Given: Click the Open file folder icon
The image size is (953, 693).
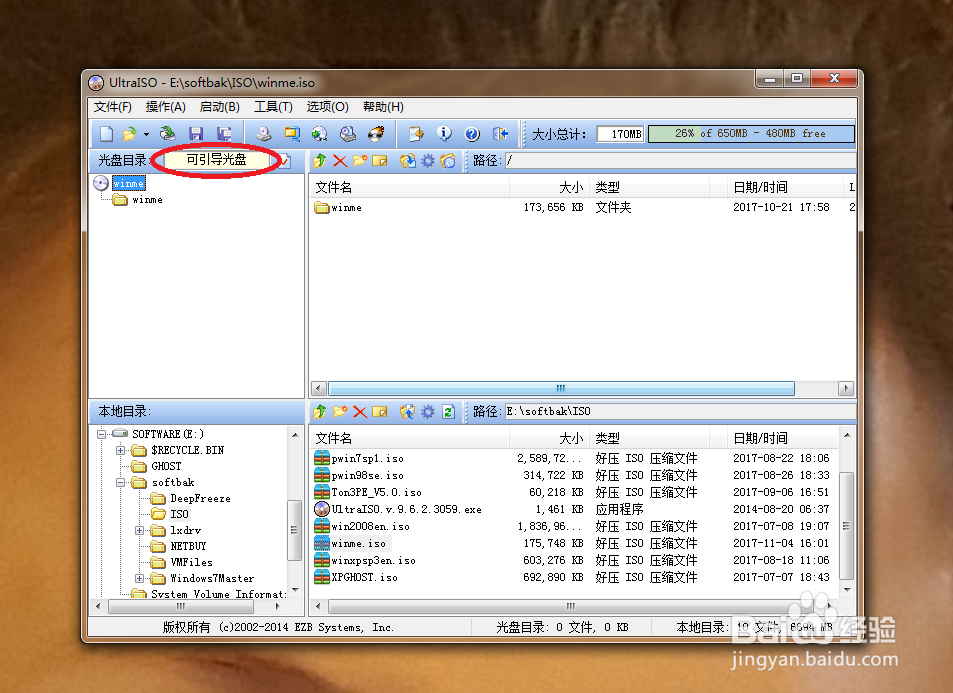Looking at the screenshot, I should pos(129,134).
